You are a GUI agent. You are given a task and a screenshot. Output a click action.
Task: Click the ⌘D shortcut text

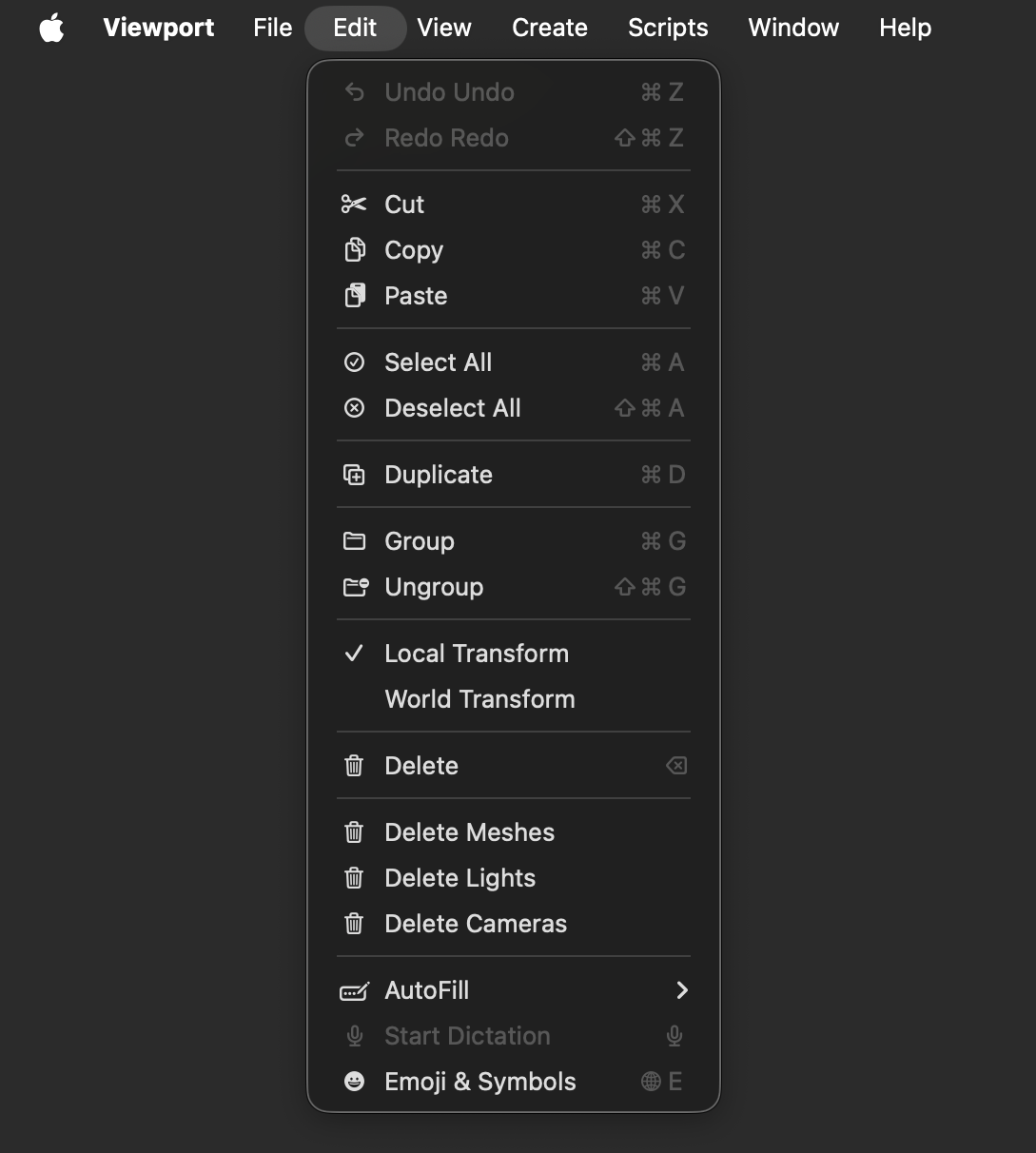tap(662, 475)
